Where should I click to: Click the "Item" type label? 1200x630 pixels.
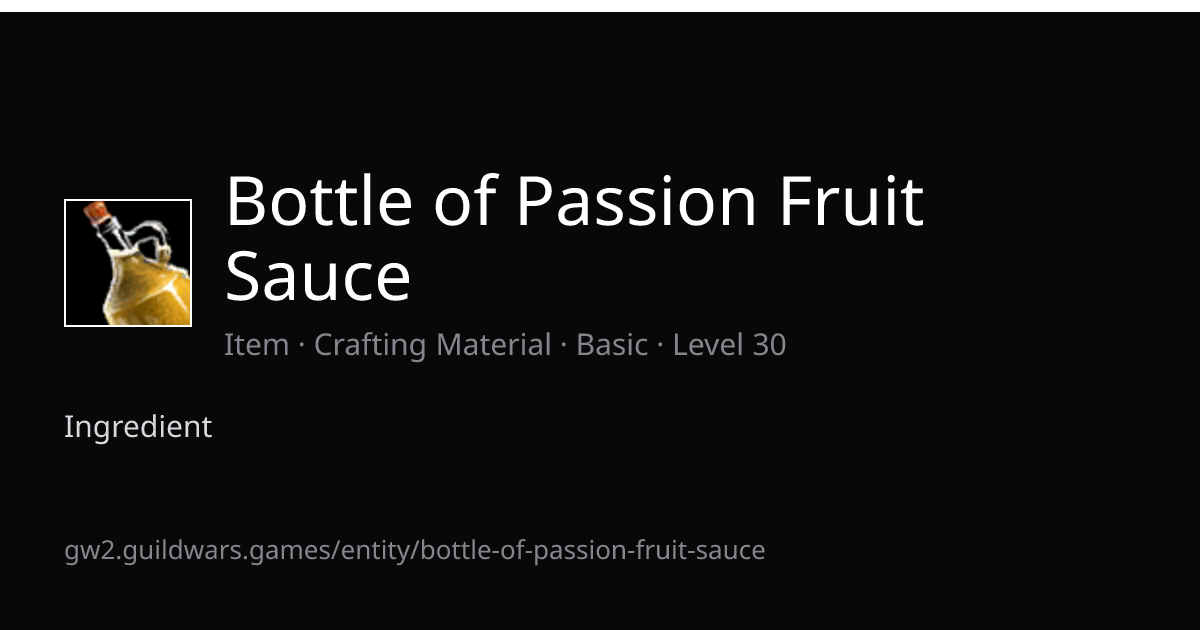(256, 345)
